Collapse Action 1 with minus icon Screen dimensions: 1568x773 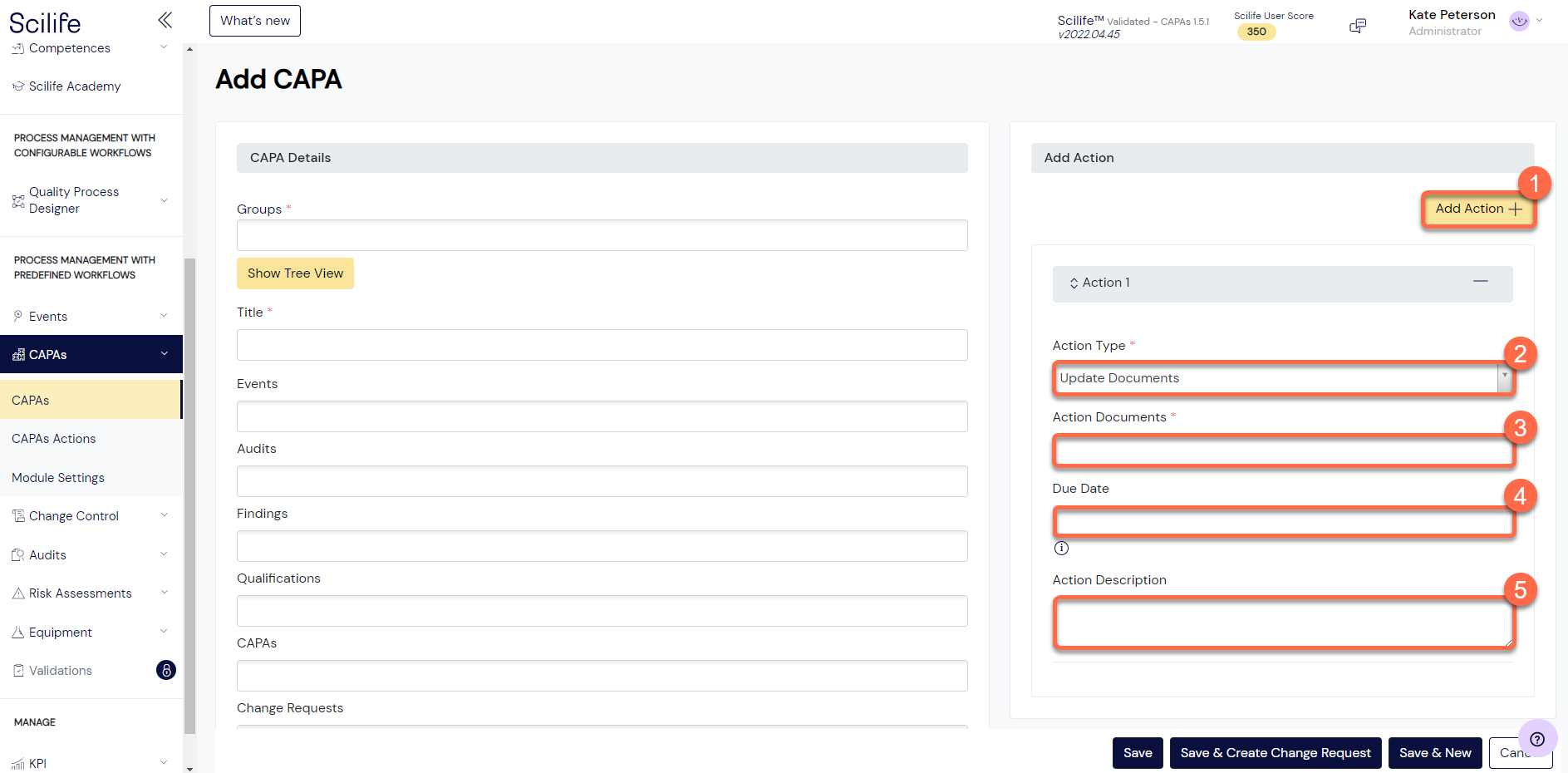click(1480, 282)
